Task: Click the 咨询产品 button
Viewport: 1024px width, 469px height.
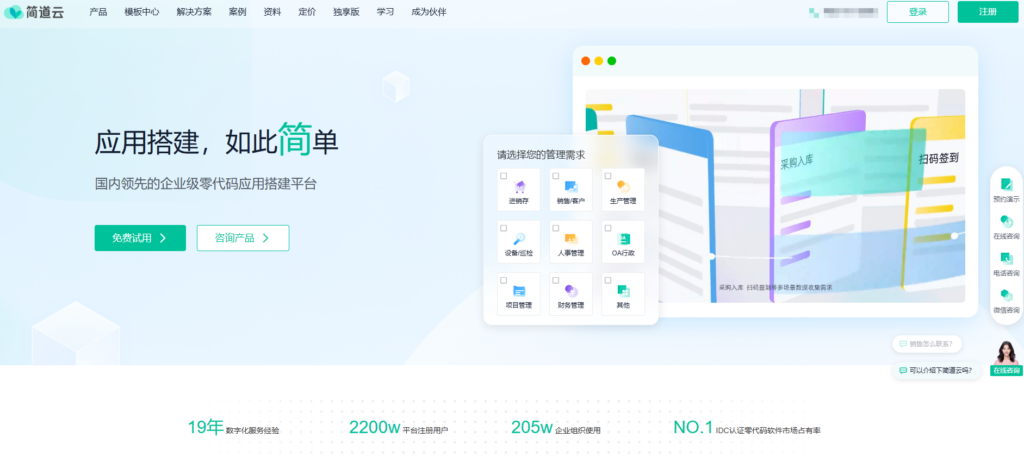Action: [x=243, y=238]
